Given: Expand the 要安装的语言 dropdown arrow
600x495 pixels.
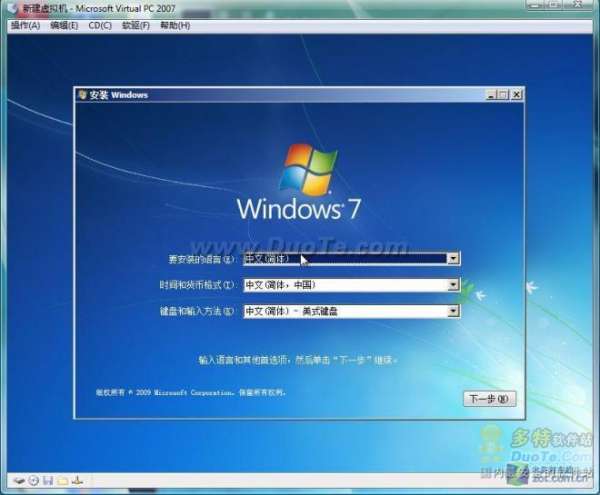Looking at the screenshot, I should tap(453, 259).
